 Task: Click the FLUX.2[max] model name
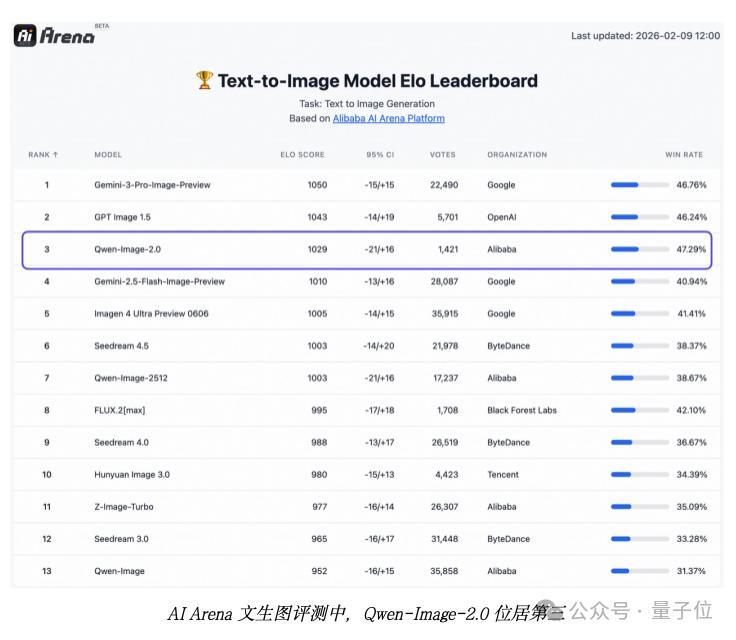(121, 410)
